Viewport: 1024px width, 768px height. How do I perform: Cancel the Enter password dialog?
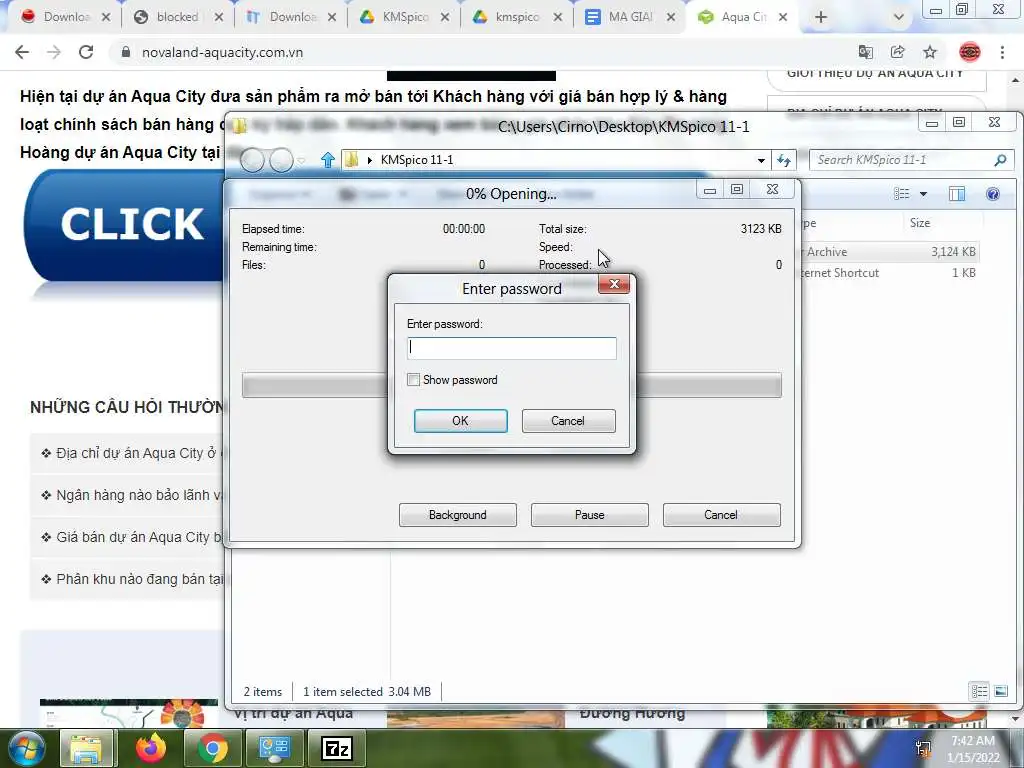(x=568, y=421)
